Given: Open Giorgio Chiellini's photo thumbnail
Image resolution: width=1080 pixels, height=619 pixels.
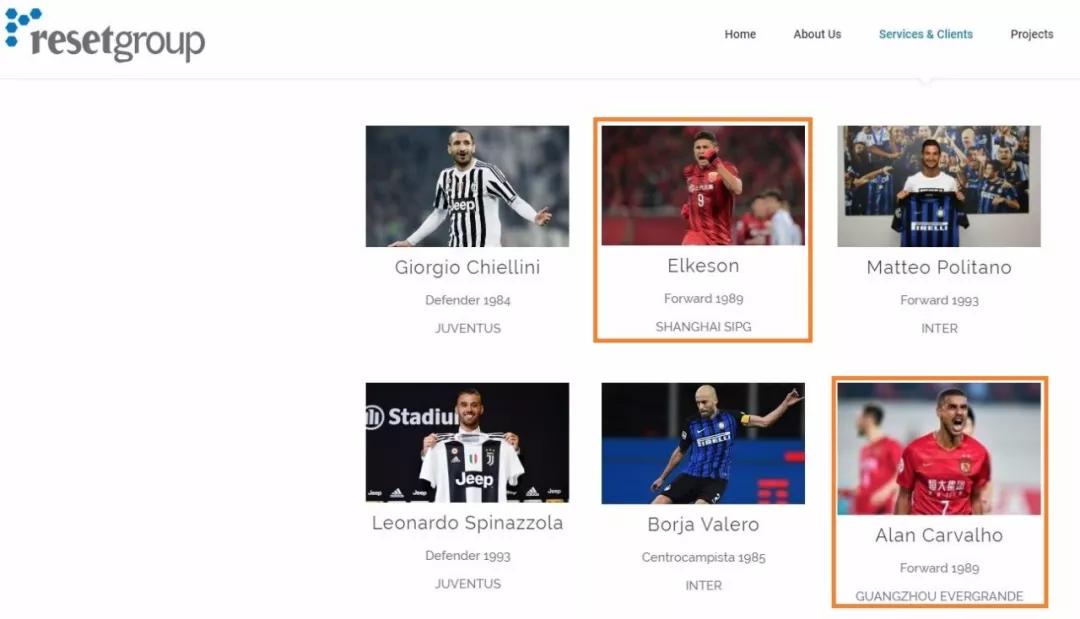Looking at the screenshot, I should [x=467, y=186].
